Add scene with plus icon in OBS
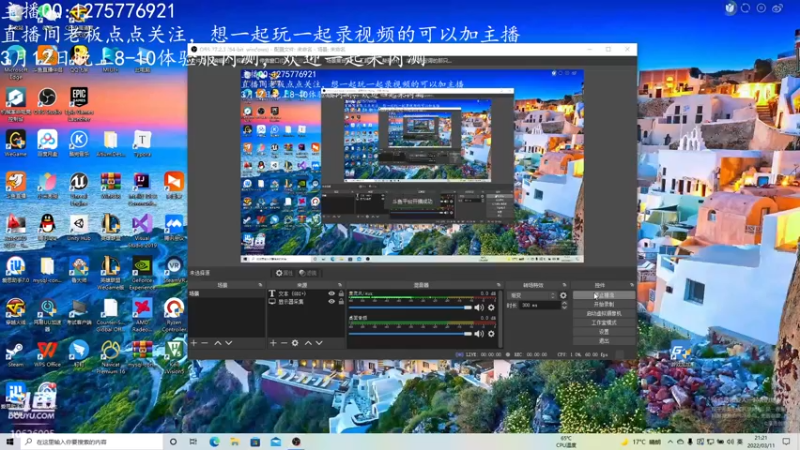The image size is (800, 450). pos(194,343)
